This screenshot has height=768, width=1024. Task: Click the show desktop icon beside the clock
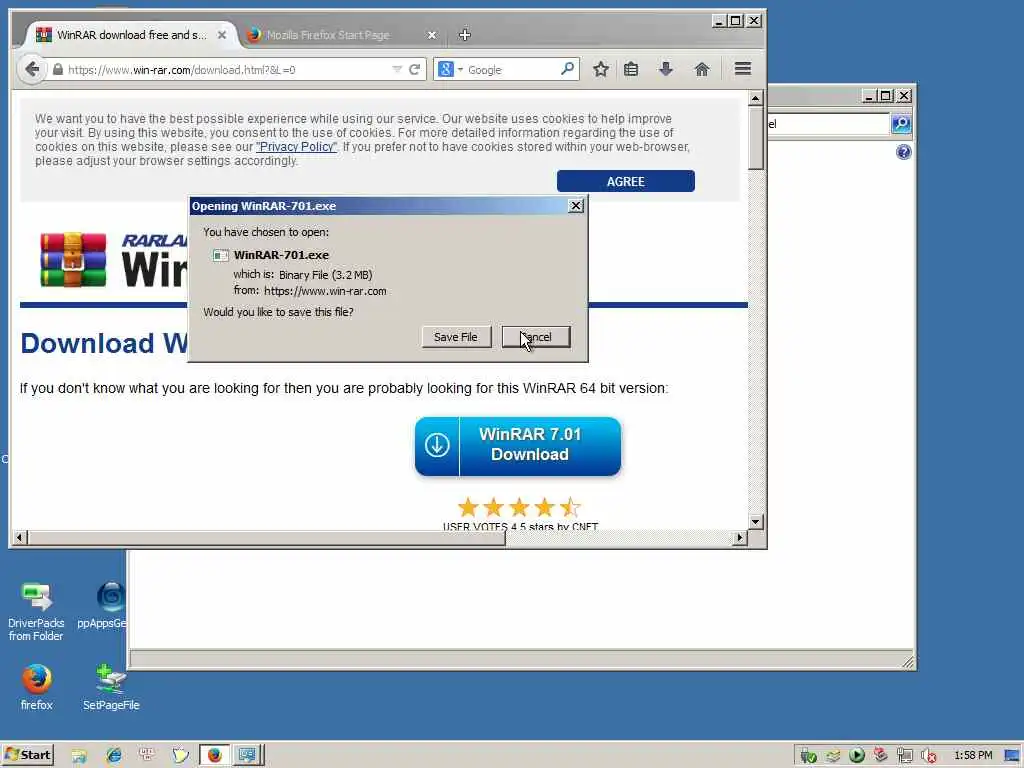(1012, 756)
